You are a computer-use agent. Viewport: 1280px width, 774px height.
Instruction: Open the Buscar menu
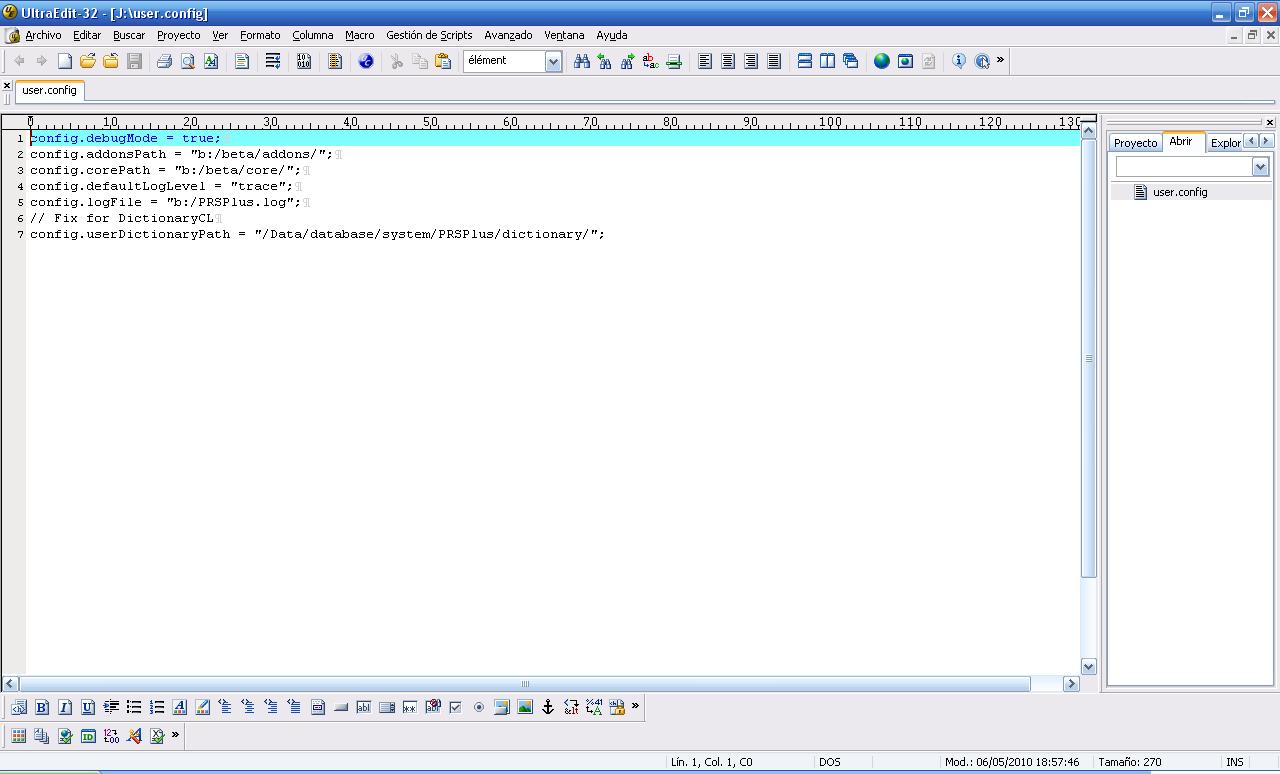point(129,35)
